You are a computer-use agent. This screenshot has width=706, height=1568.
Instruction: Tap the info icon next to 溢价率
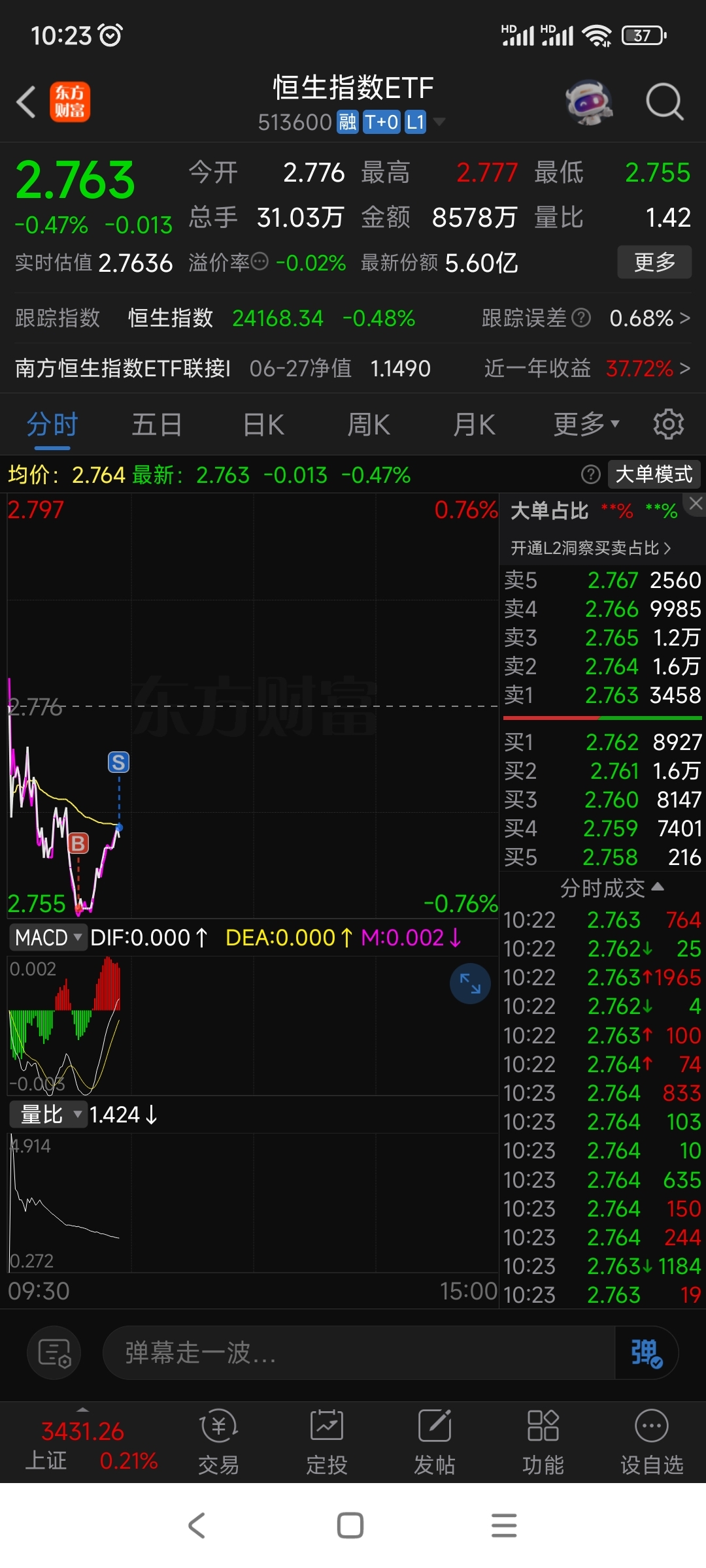coord(260,262)
